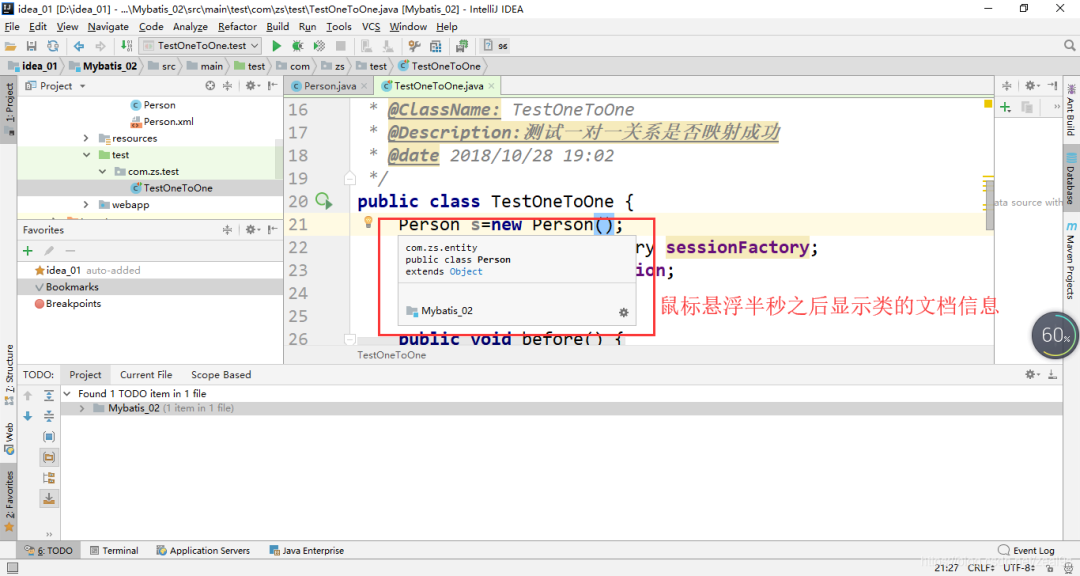Expand the webapp folder in Project tree
This screenshot has height=576, width=1080.
(85, 204)
